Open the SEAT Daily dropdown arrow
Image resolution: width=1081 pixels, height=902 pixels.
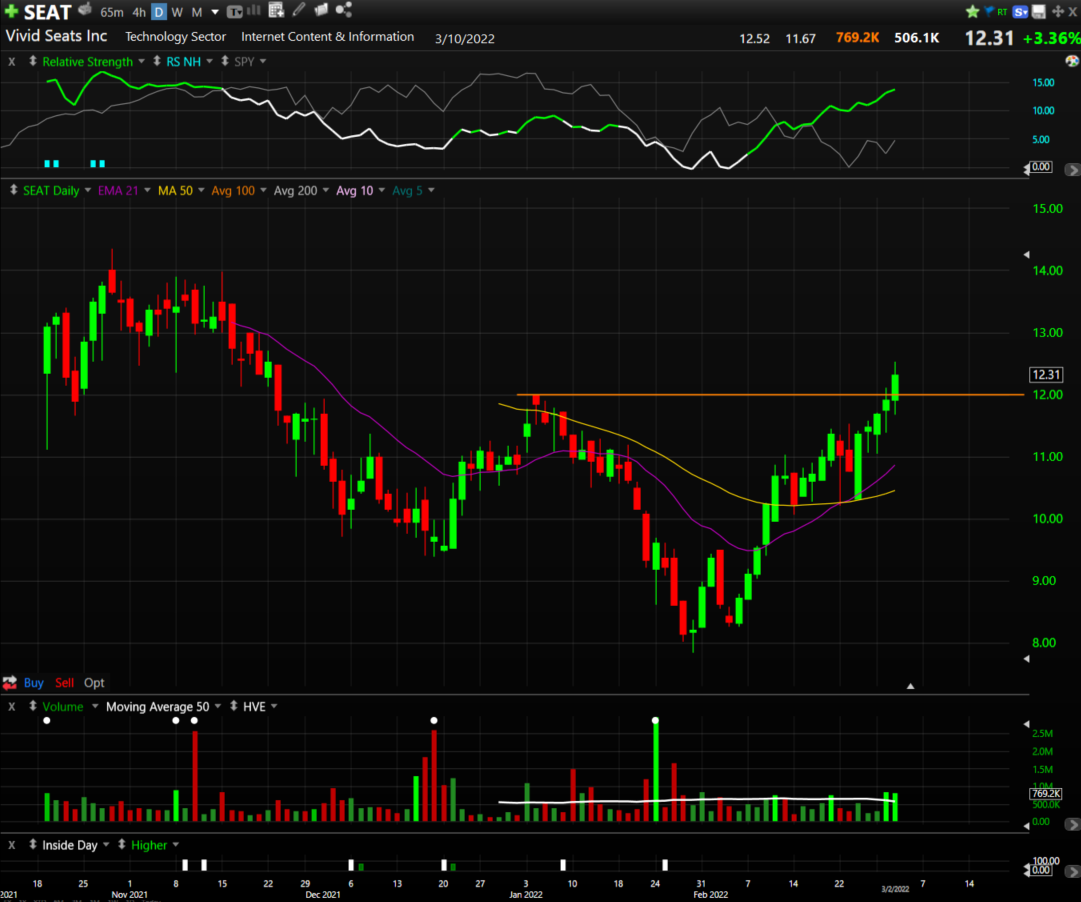tap(88, 190)
